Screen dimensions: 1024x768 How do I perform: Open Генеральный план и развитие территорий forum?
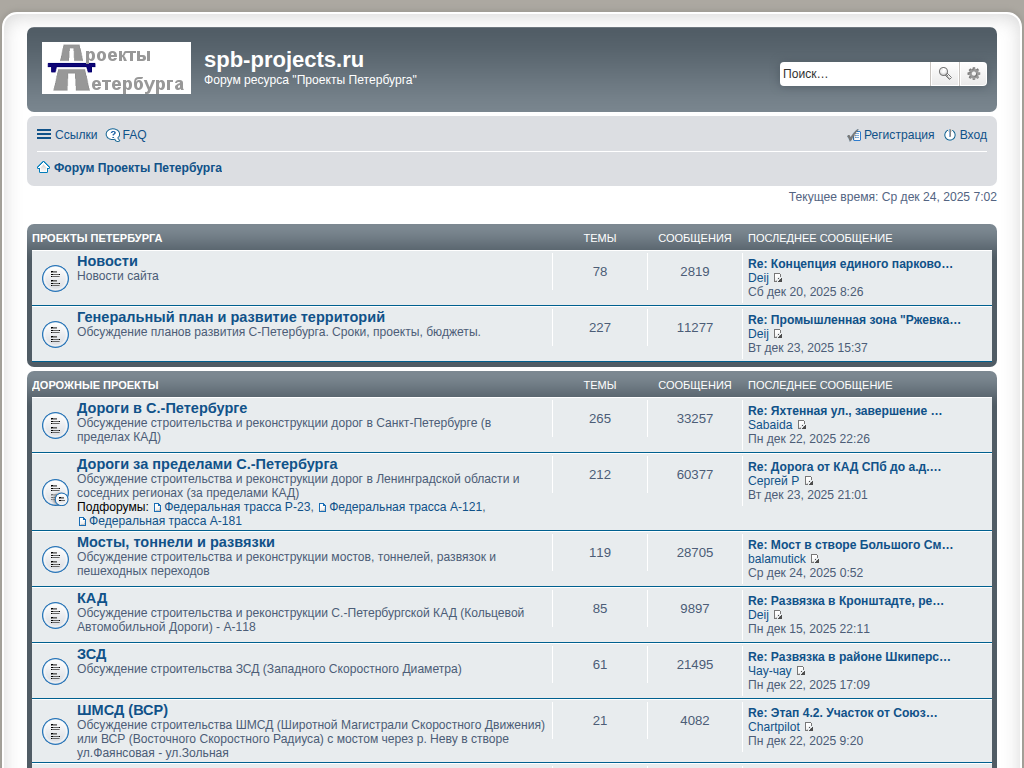click(x=230, y=317)
